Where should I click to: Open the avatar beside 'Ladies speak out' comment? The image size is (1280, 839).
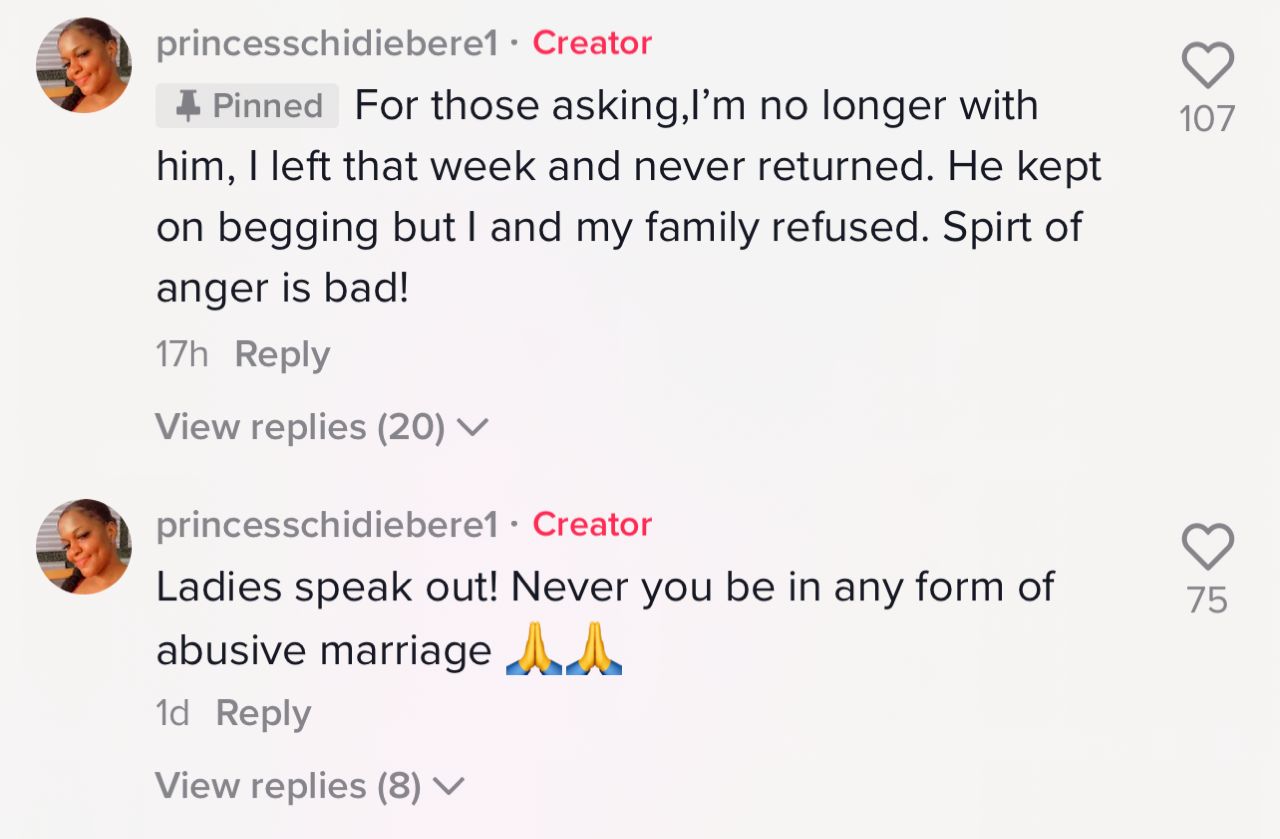coord(84,546)
